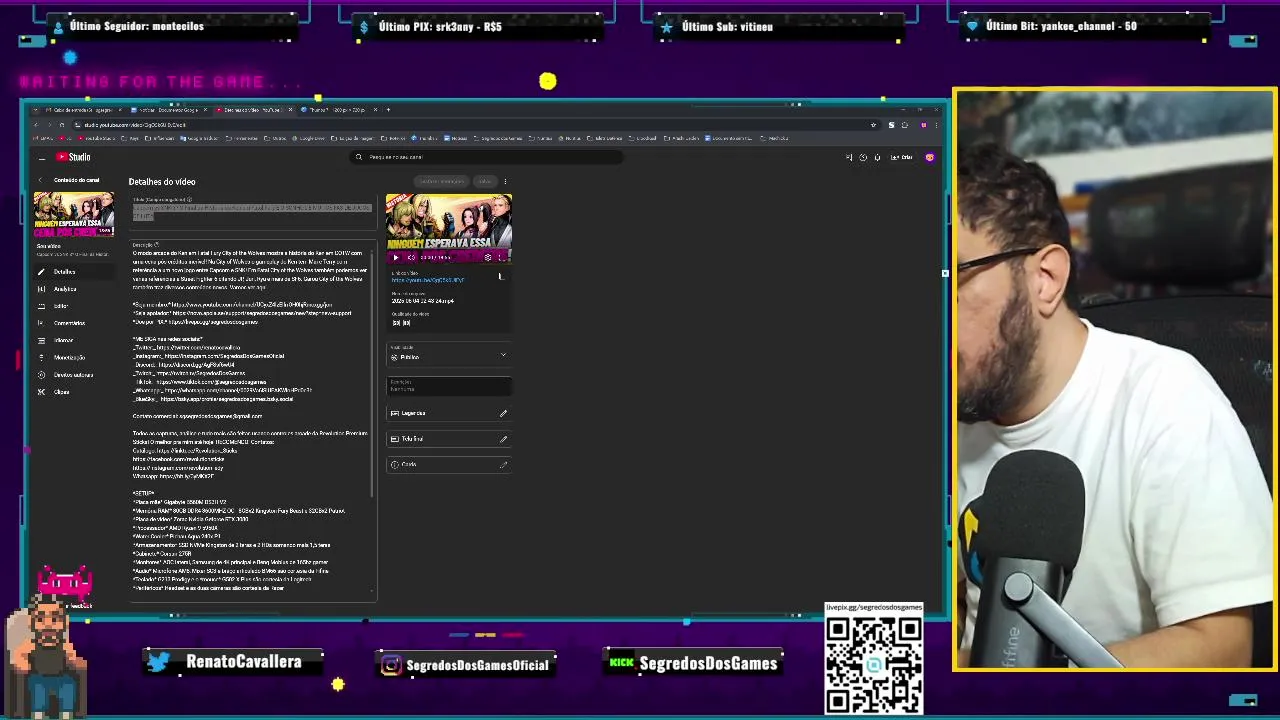Expand the Visibilidade Público dropdown
Viewport: 1280px width, 720px height.
click(x=449, y=353)
